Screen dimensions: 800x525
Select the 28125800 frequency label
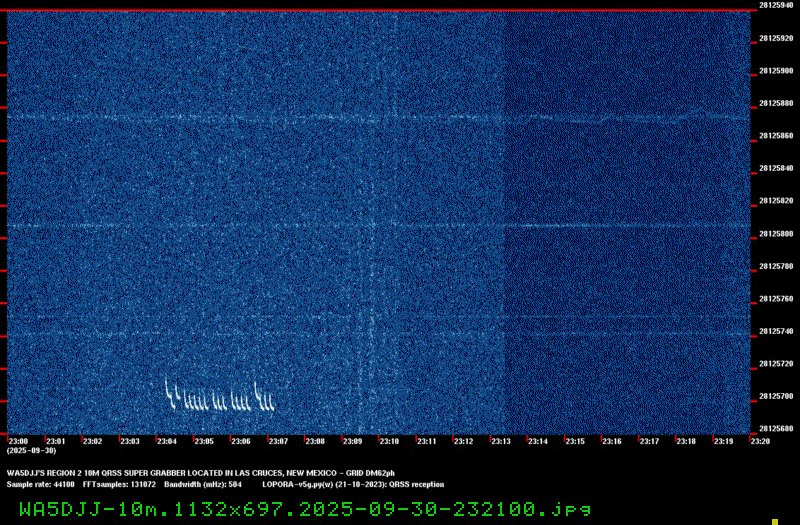coord(776,234)
